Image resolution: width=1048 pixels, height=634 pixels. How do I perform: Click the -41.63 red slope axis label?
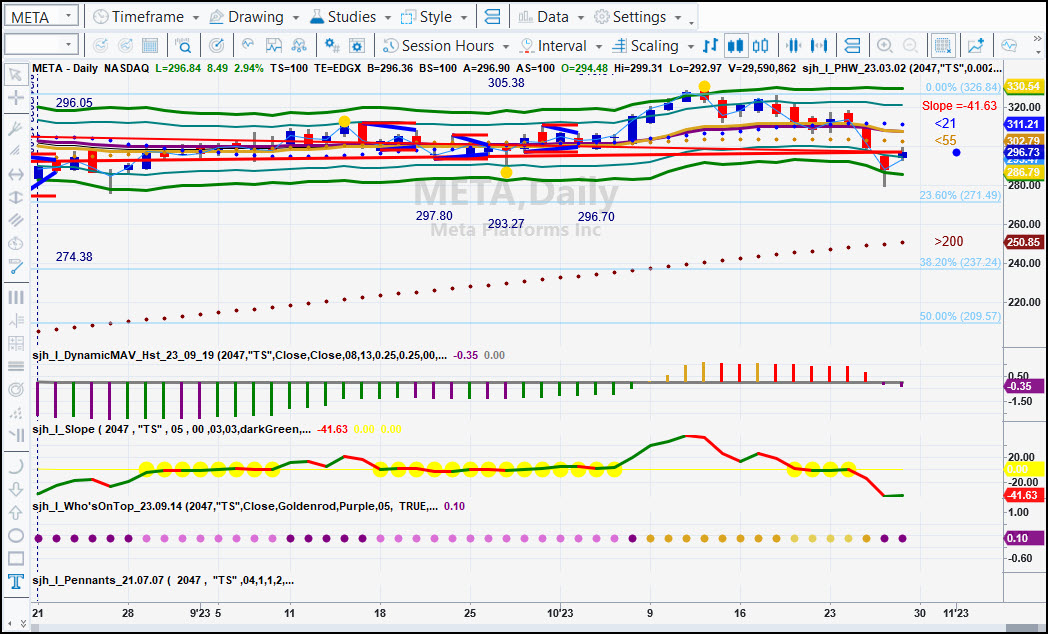[x=1023, y=495]
